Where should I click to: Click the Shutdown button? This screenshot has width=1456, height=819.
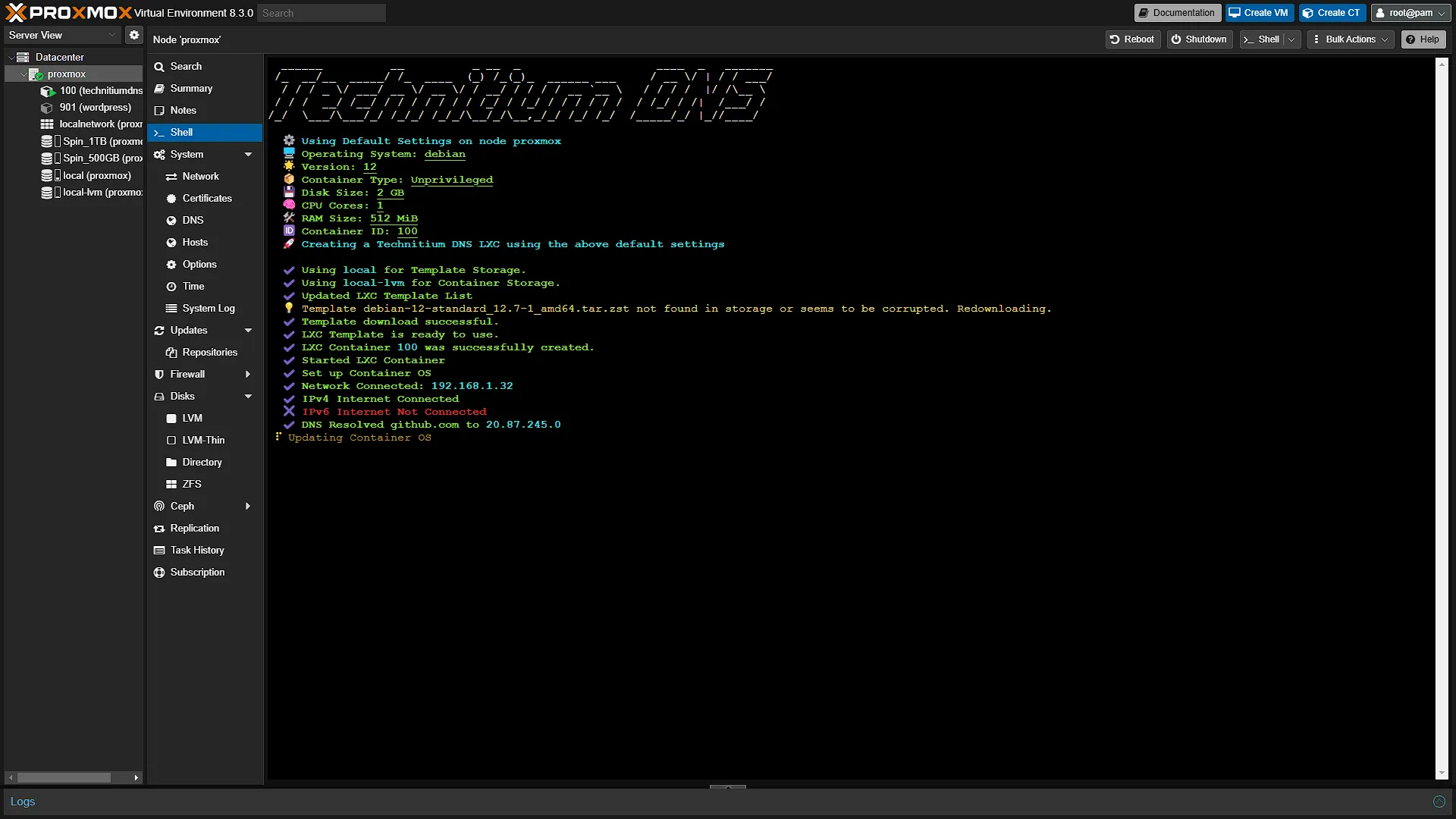click(x=1199, y=39)
